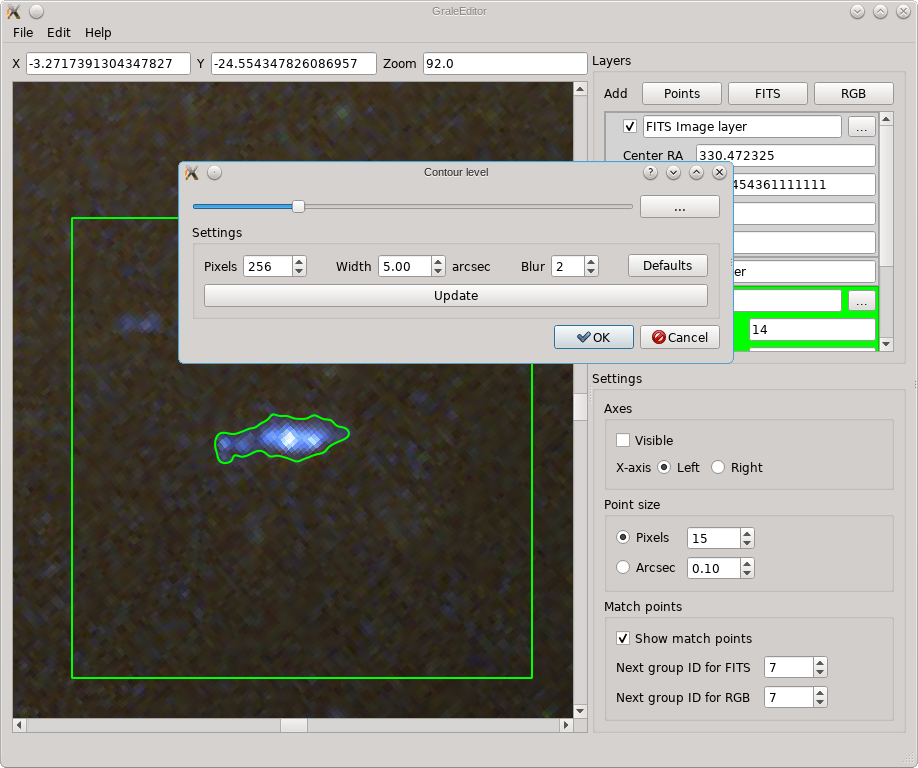Click the image view scroll left arrow
The height and width of the screenshot is (768, 918).
19,725
